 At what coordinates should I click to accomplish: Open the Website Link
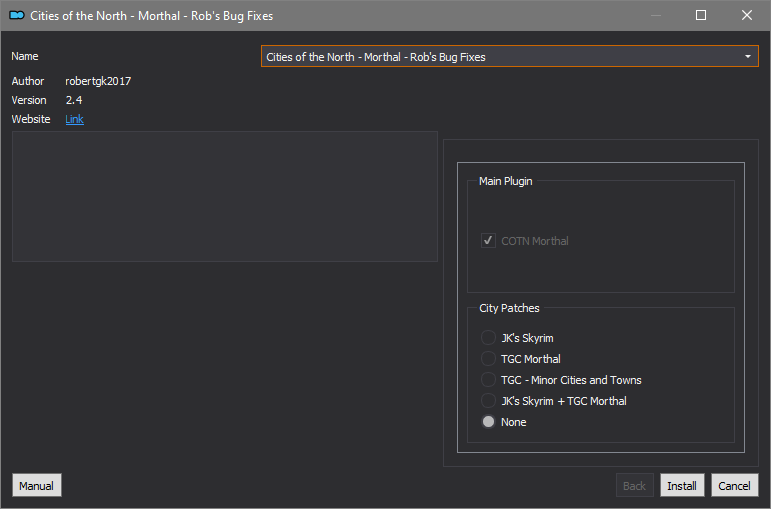coord(74,119)
